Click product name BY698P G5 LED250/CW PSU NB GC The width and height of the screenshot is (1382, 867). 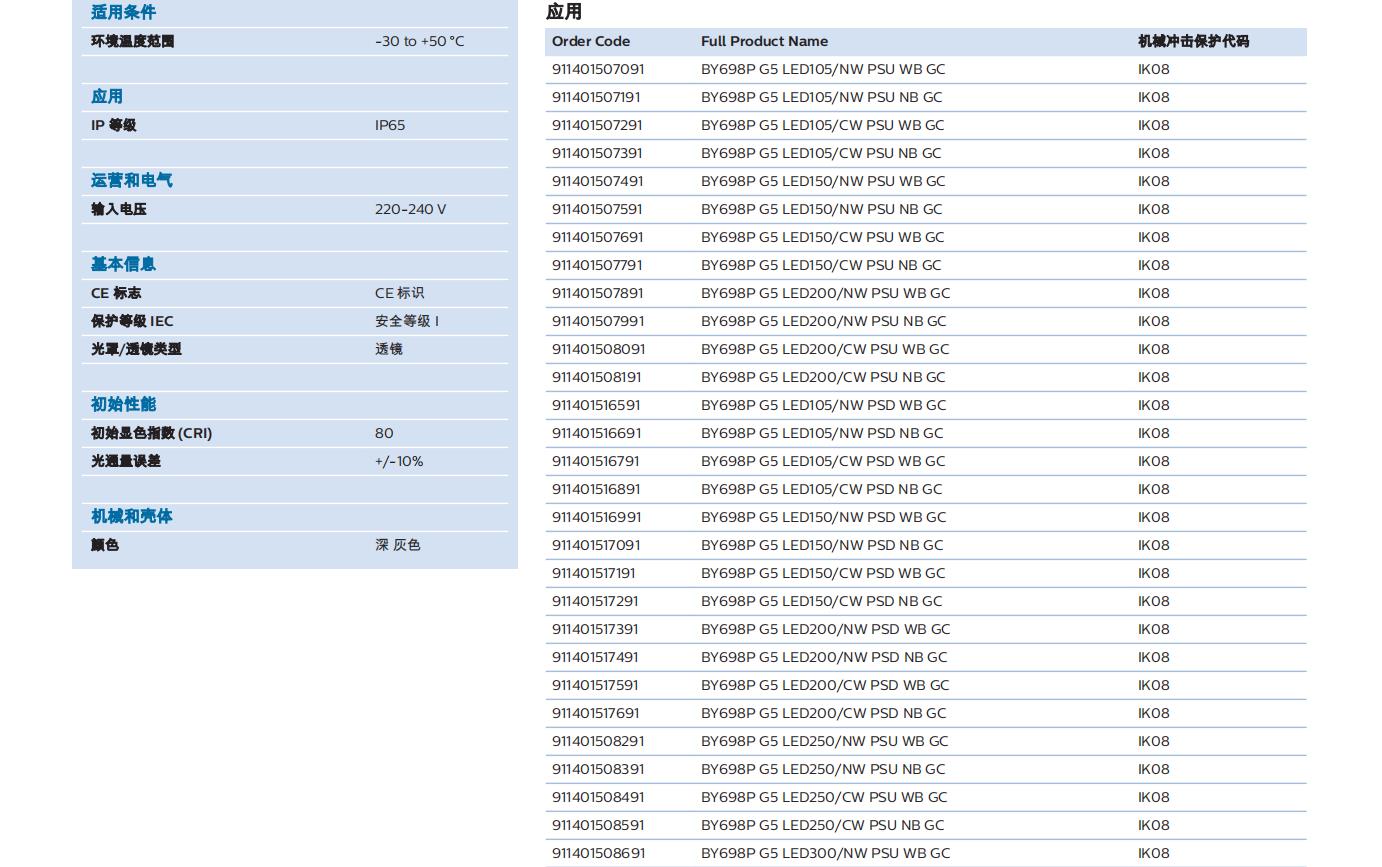[x=823, y=825]
